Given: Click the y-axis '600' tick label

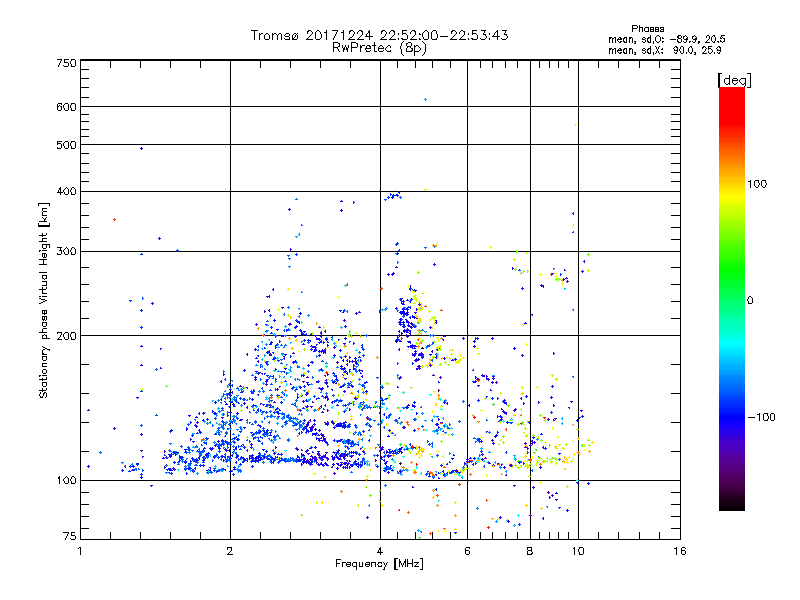Looking at the screenshot, I should pyautogui.click(x=66, y=107).
